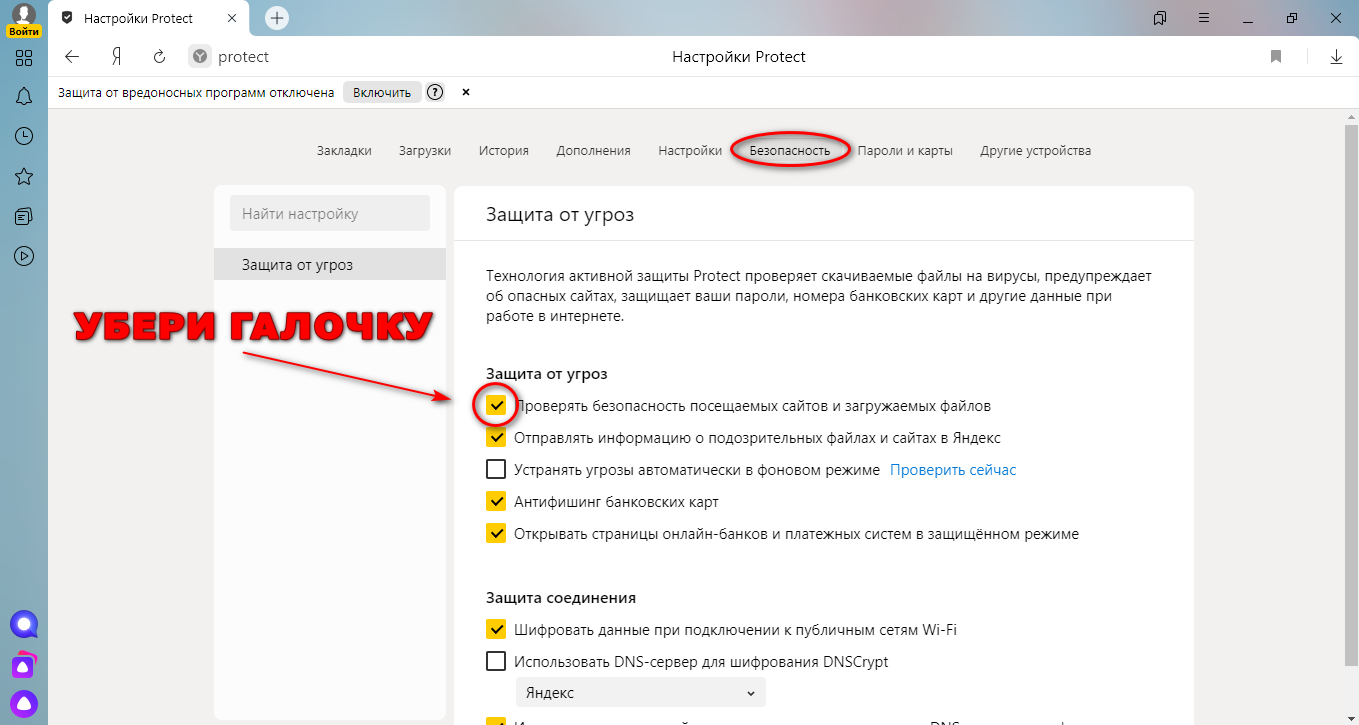Open the Яндекс DNS server dropdown
The height and width of the screenshot is (725, 1359).
click(641, 693)
